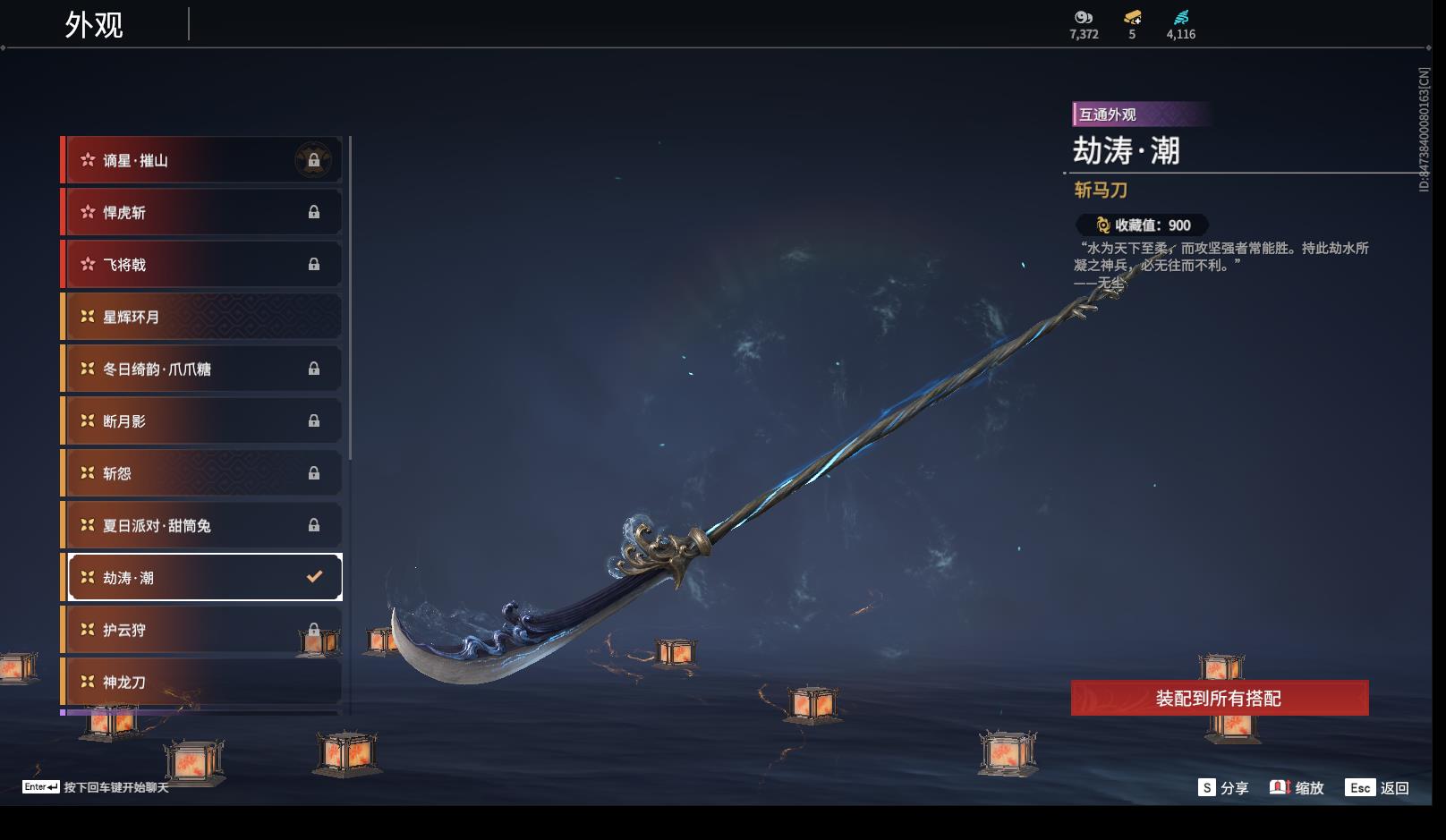Click the lock icon on 飞将戟 row
This screenshot has height=840, width=1446.
tap(313, 264)
